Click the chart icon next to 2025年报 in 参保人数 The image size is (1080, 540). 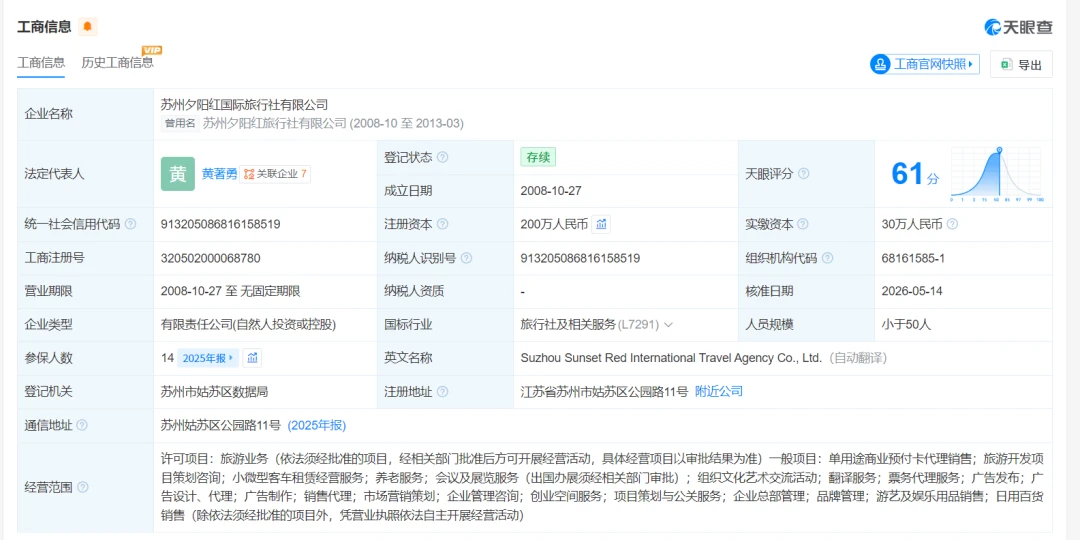(x=253, y=357)
